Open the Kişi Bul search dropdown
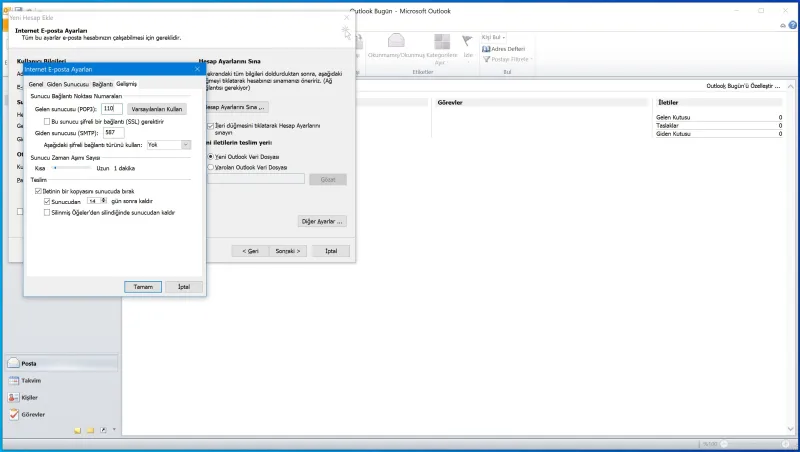The image size is (800, 452). pos(493,37)
